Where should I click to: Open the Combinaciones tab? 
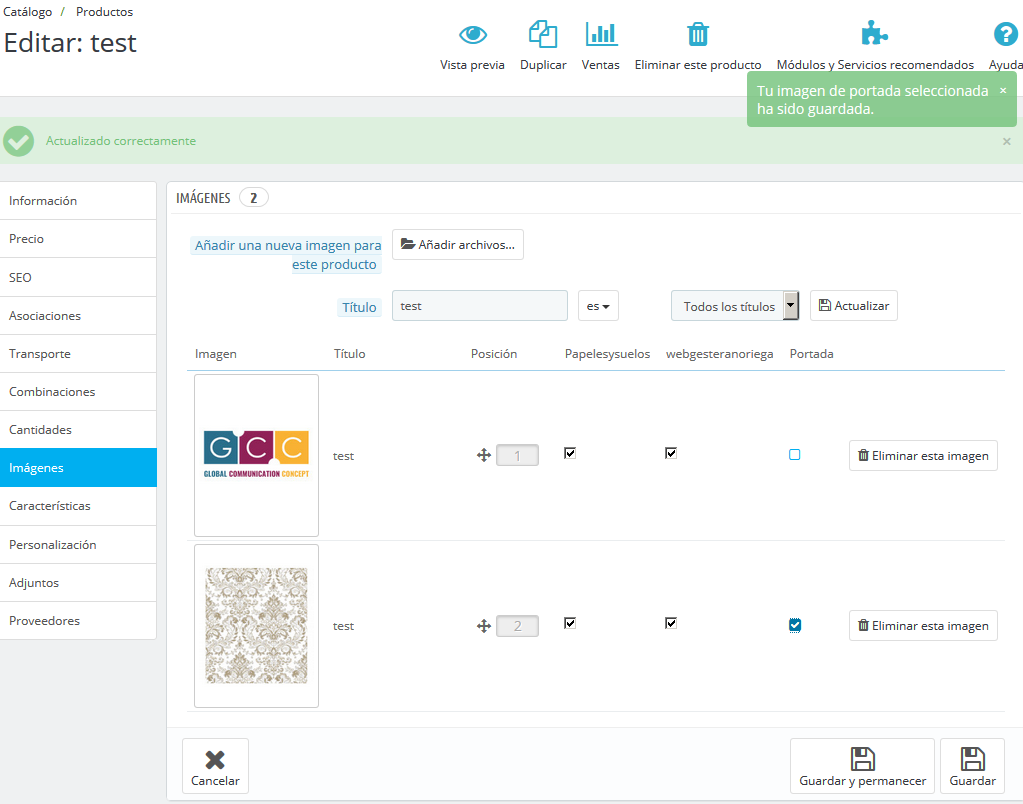tap(78, 392)
